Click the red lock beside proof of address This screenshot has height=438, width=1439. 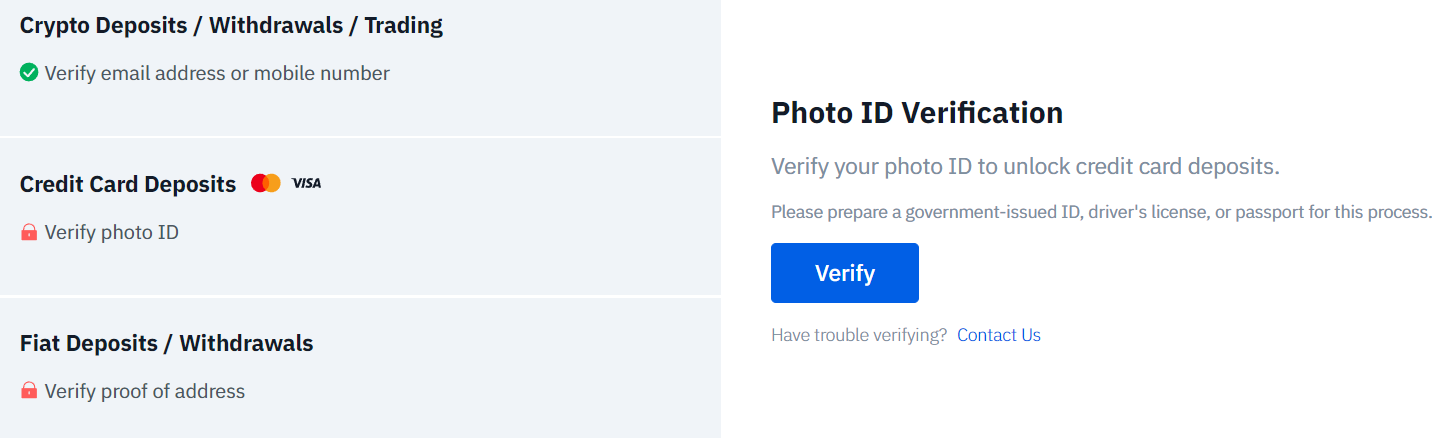29,390
